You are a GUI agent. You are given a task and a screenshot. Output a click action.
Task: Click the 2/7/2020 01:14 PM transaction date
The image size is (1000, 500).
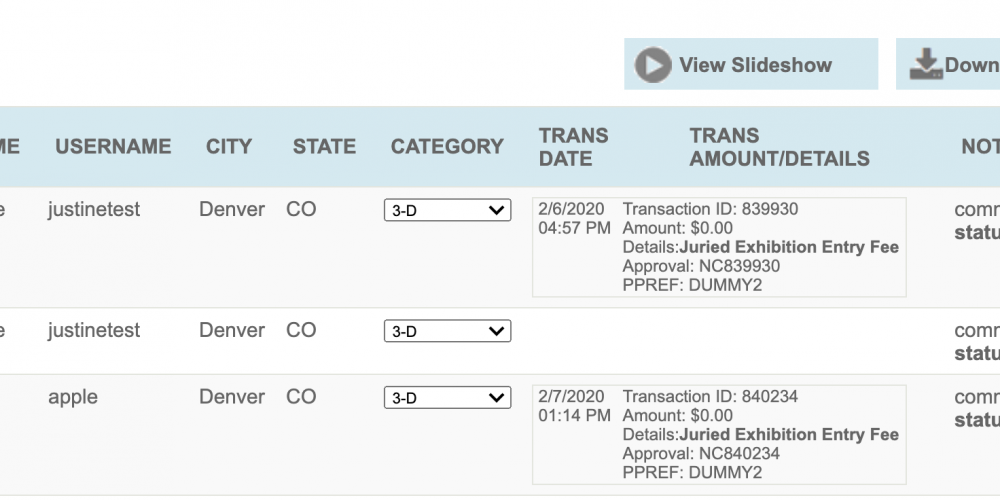coord(574,406)
